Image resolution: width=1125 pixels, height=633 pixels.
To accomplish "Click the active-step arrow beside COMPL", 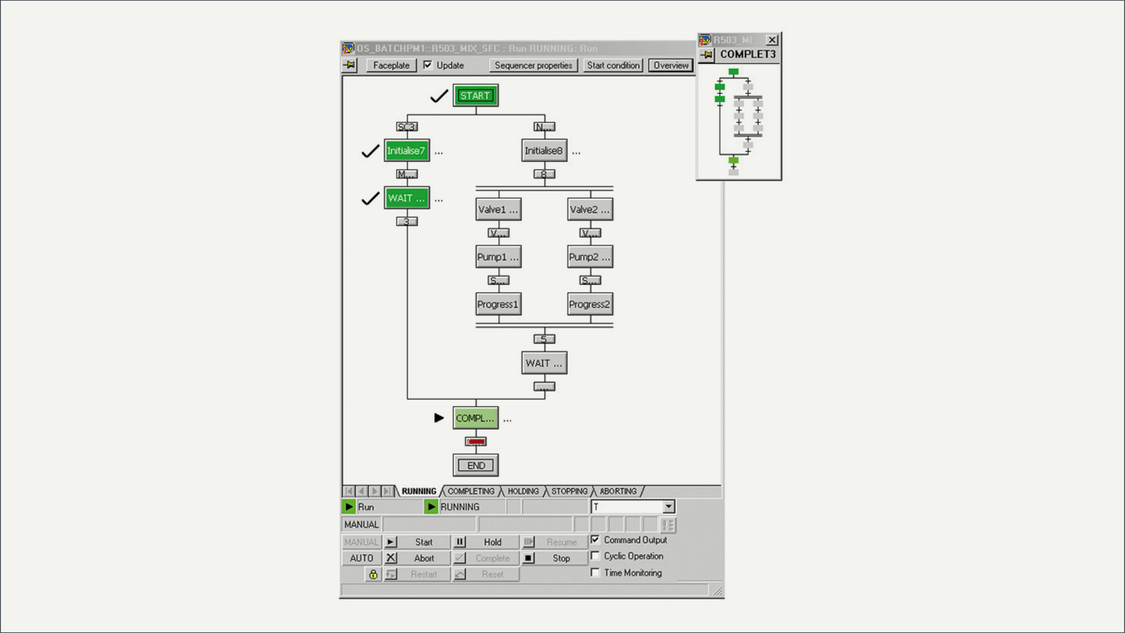I will pyautogui.click(x=439, y=418).
